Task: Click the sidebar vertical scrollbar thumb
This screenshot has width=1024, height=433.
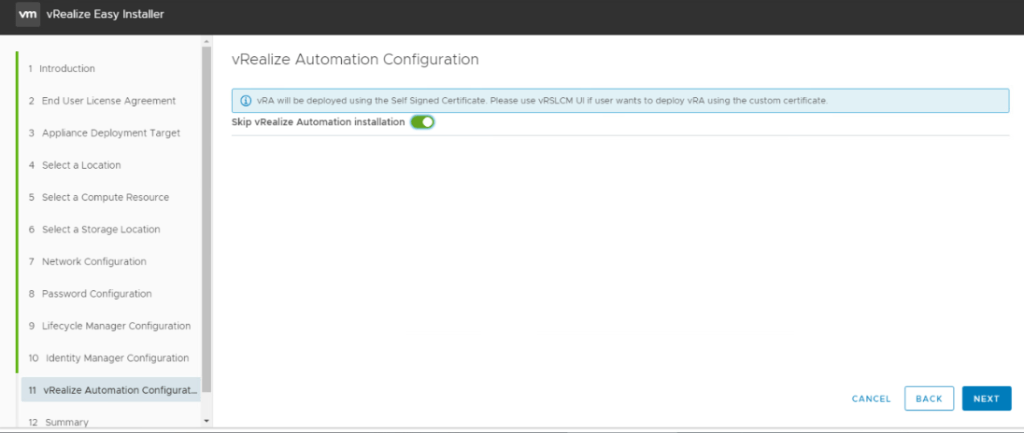Action: point(207,220)
